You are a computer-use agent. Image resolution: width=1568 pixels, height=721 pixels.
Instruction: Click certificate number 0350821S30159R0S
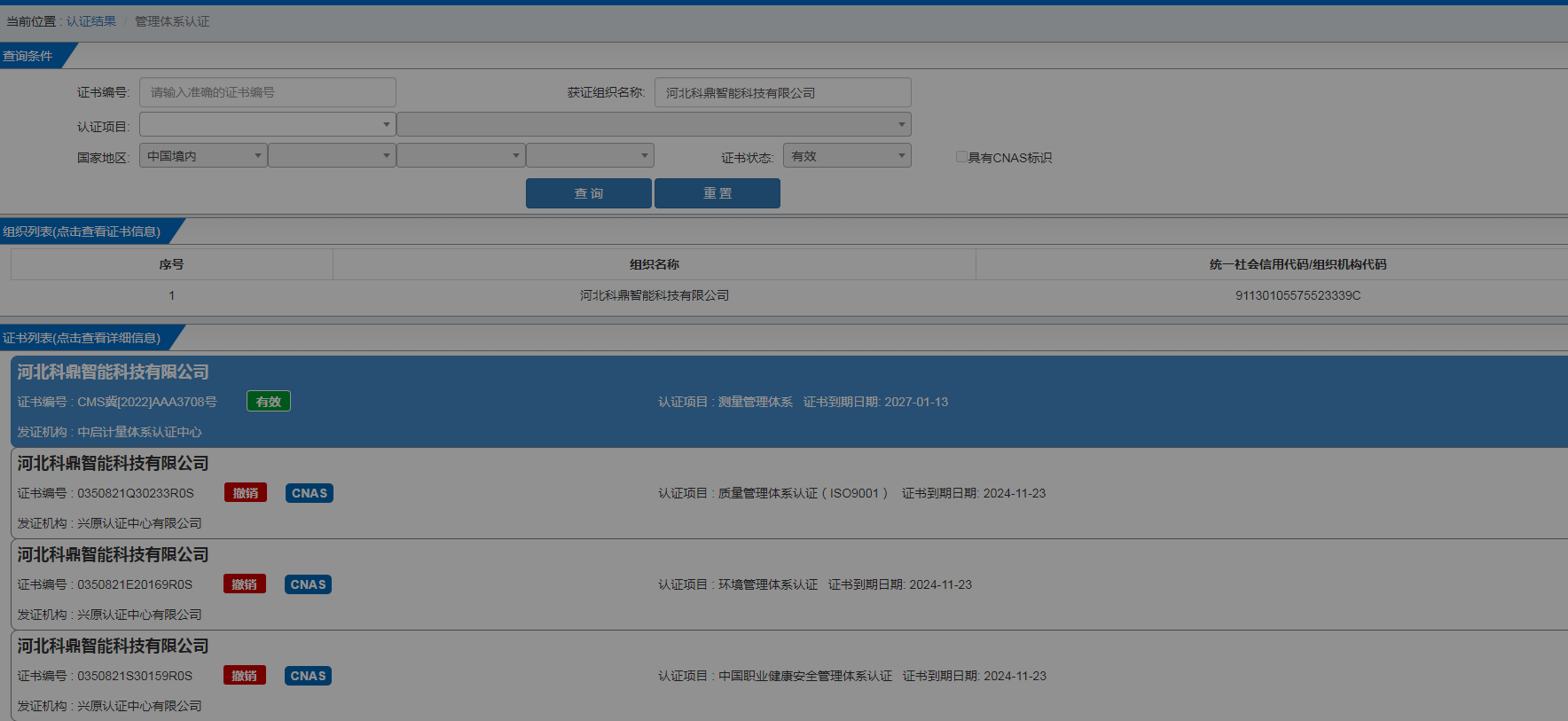tap(135, 676)
